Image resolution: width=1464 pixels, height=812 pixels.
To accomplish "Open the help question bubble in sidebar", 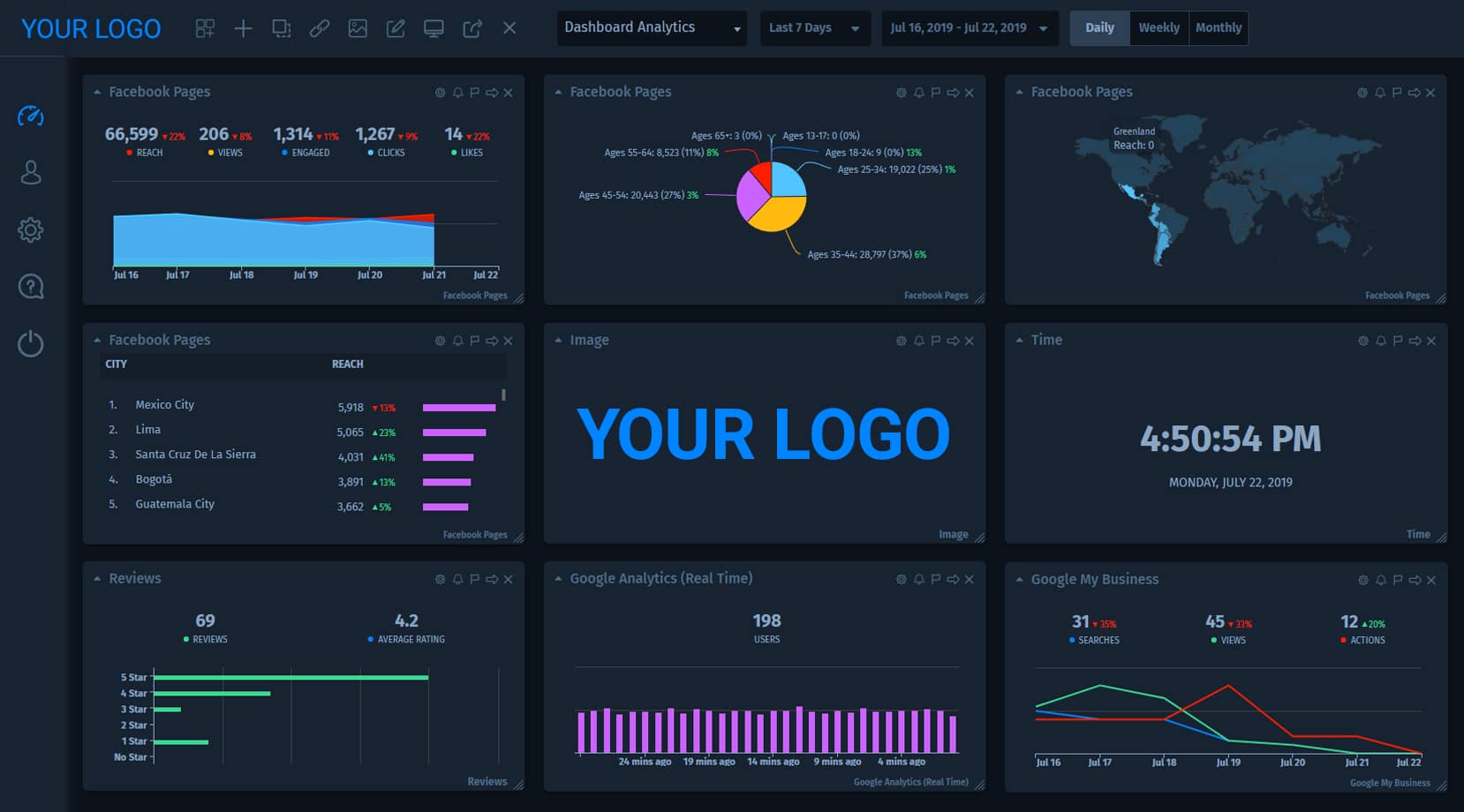I will (x=31, y=287).
